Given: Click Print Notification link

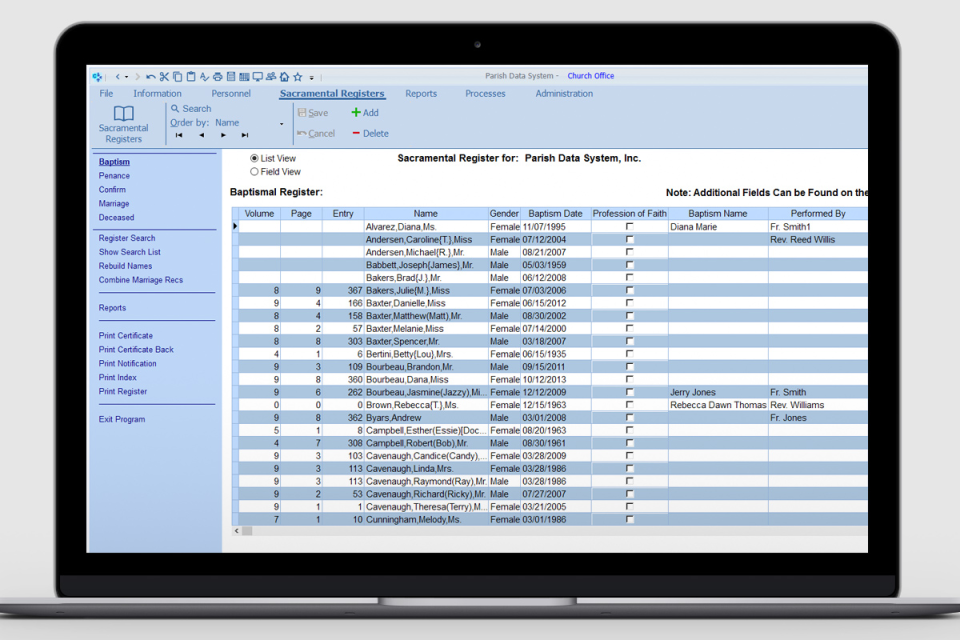Looking at the screenshot, I should [127, 364].
